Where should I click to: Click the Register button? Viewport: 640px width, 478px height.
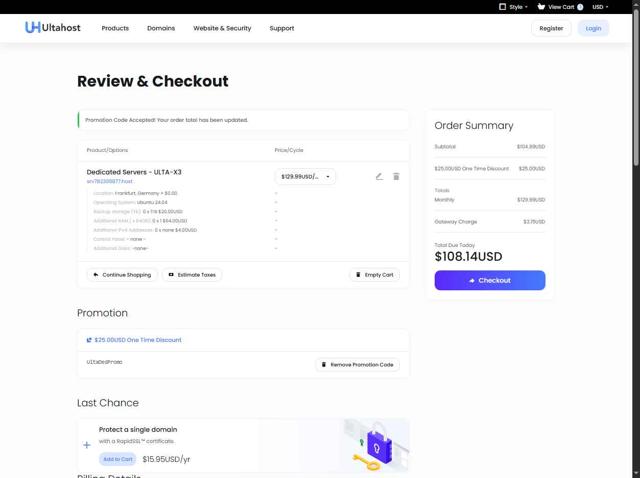click(x=551, y=28)
